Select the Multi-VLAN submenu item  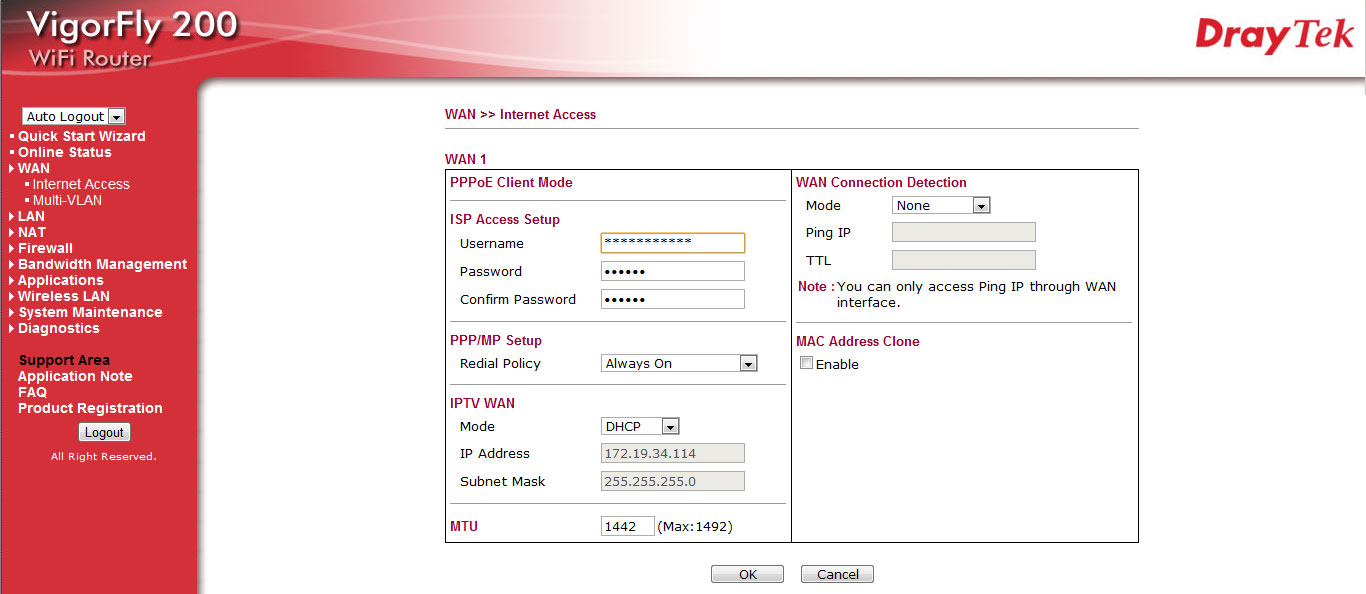pyautogui.click(x=66, y=200)
